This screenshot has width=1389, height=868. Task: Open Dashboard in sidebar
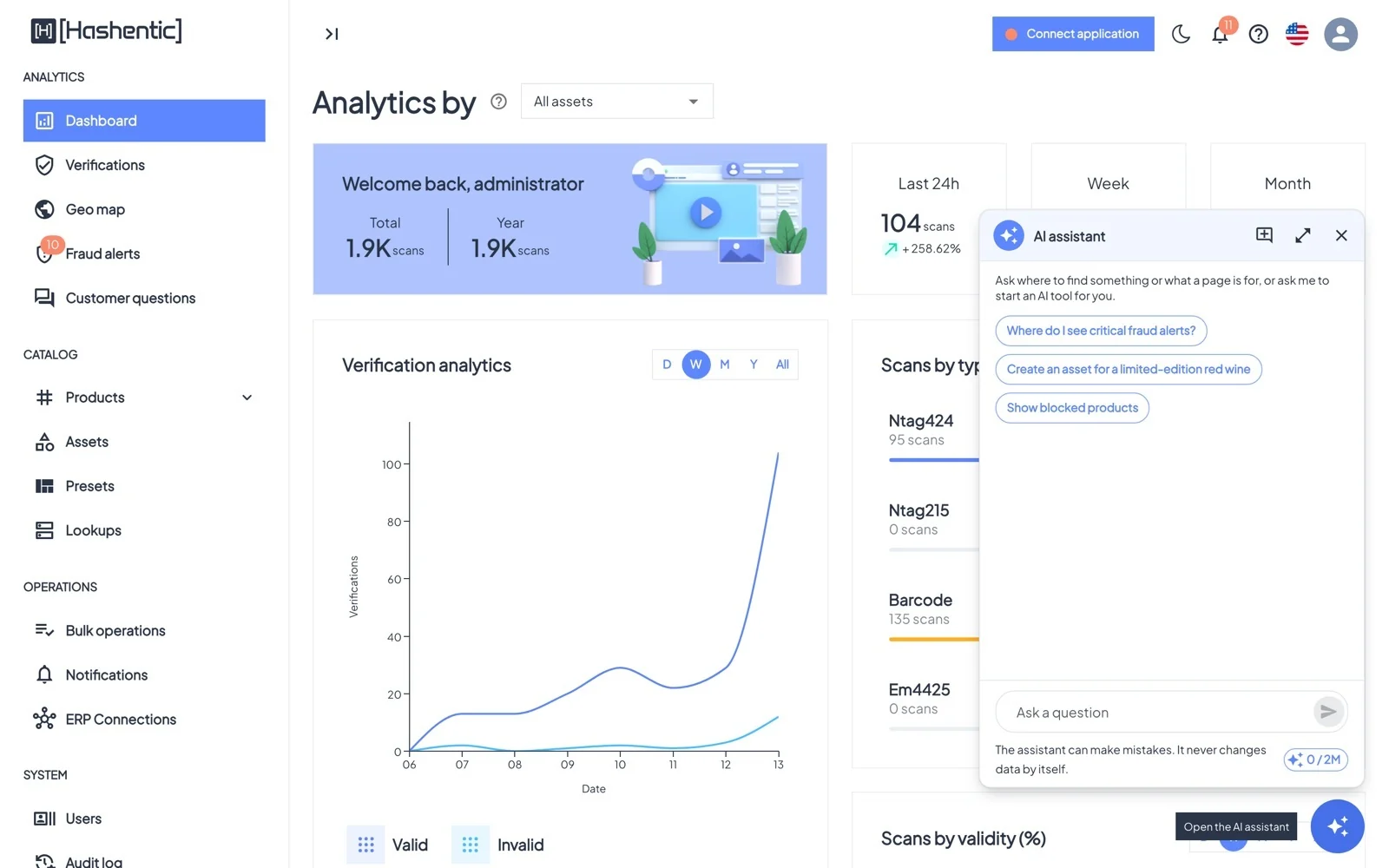(144, 121)
